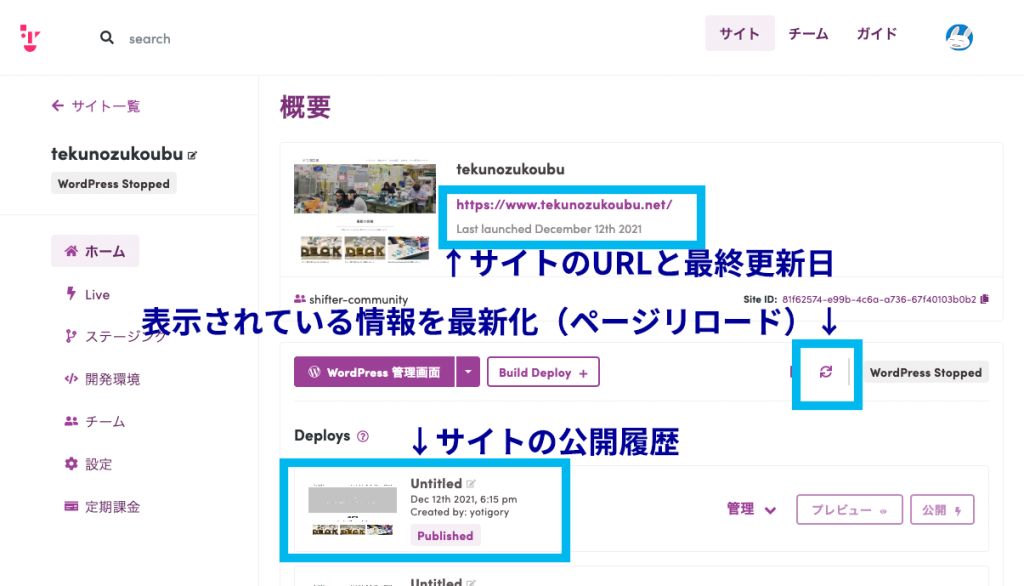The image size is (1024, 586).
Task: Open 定期課金 in the sidebar
Action: pyautogui.click(x=102, y=506)
